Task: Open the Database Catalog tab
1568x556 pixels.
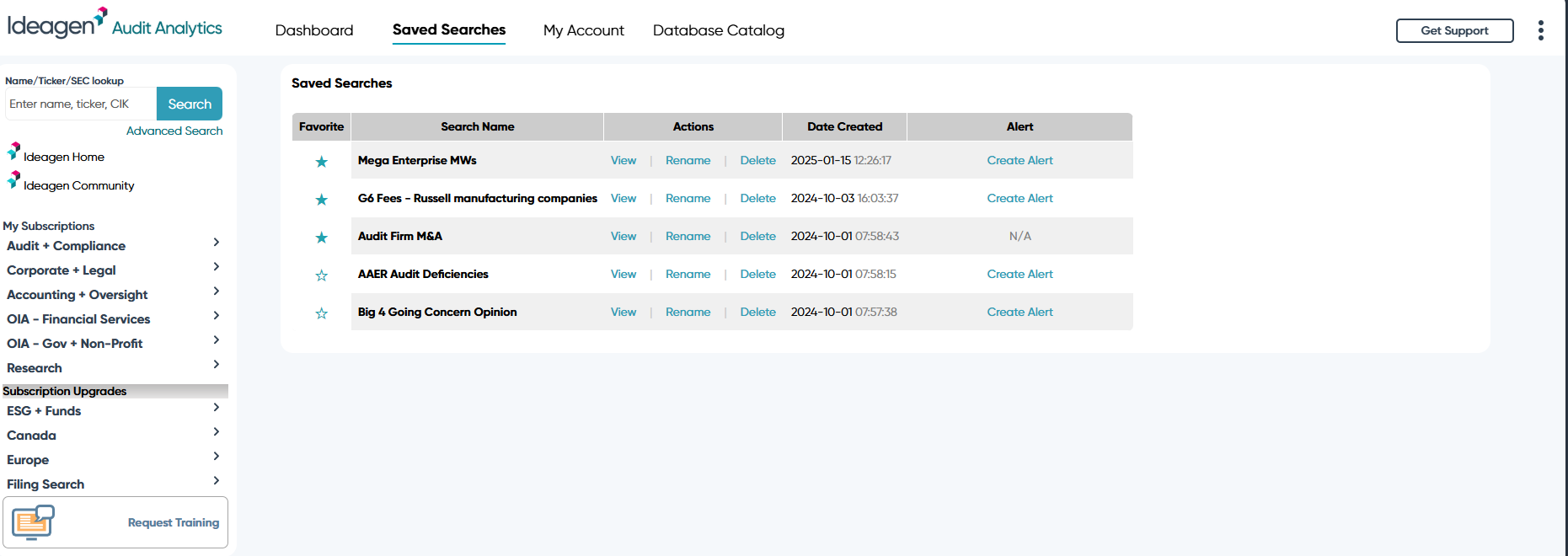Action: pos(718,30)
